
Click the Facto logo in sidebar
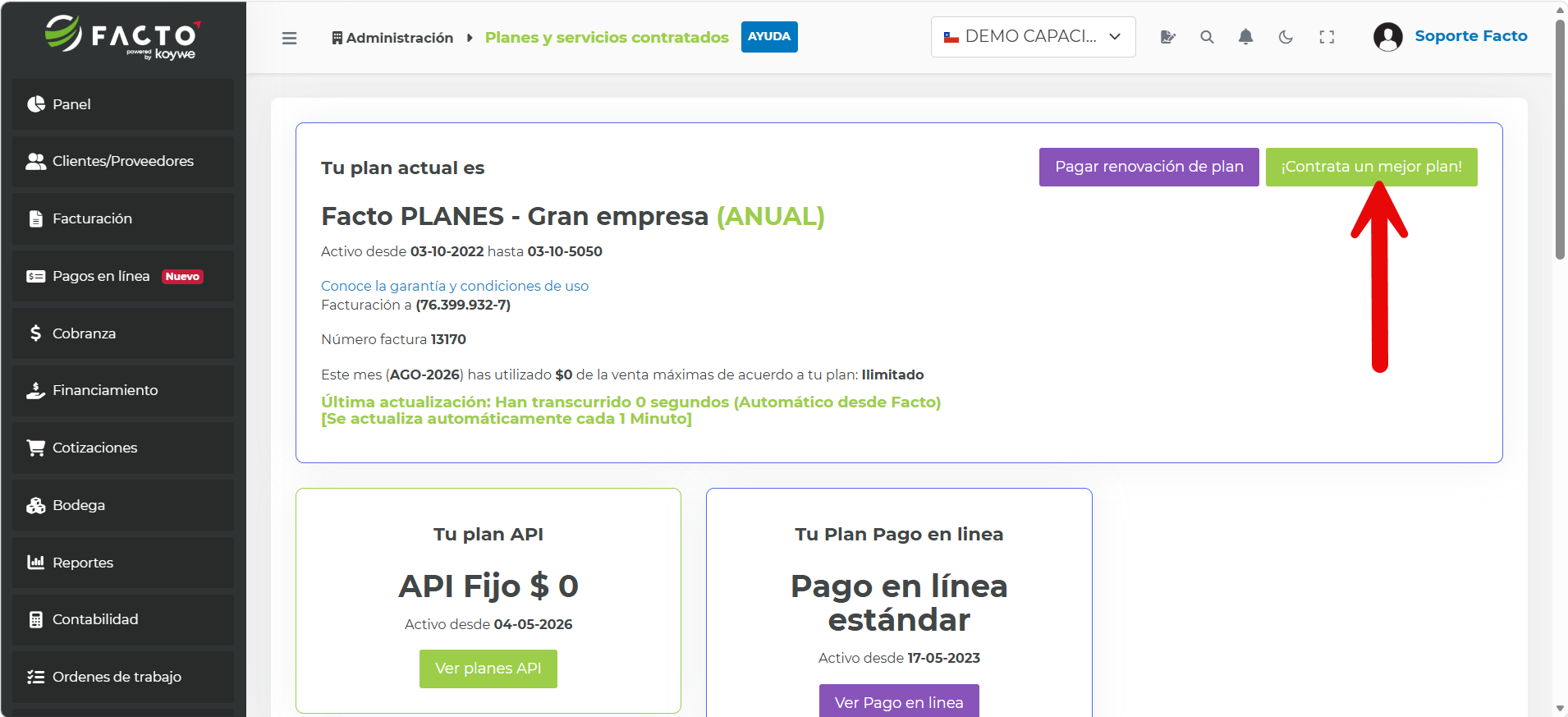coord(122,38)
